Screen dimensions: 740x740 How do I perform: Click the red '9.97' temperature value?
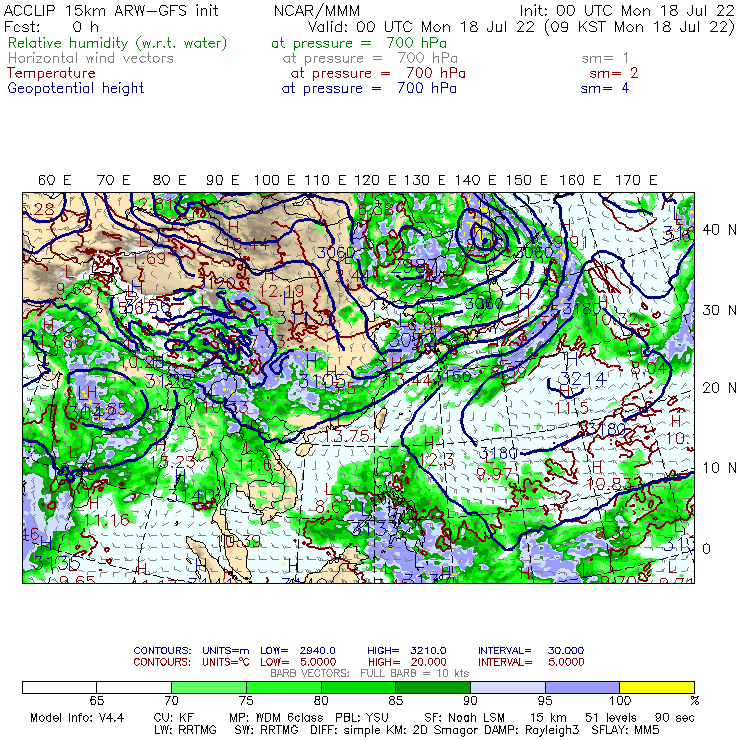tap(494, 473)
